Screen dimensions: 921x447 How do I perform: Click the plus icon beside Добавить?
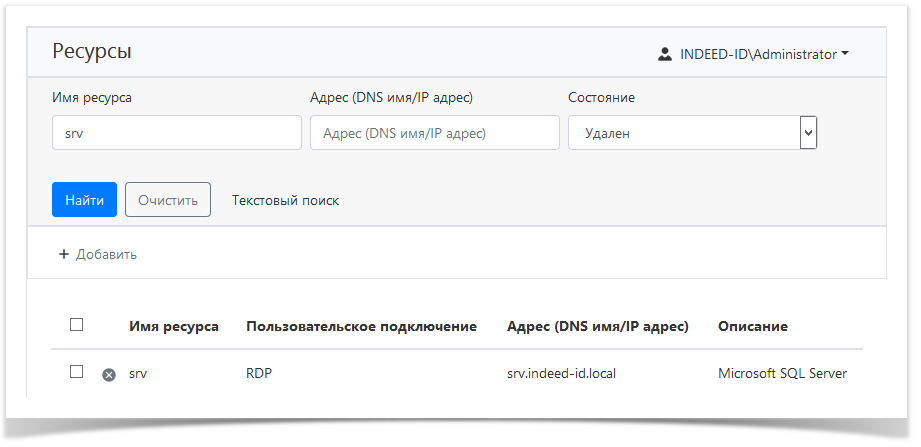(64, 254)
